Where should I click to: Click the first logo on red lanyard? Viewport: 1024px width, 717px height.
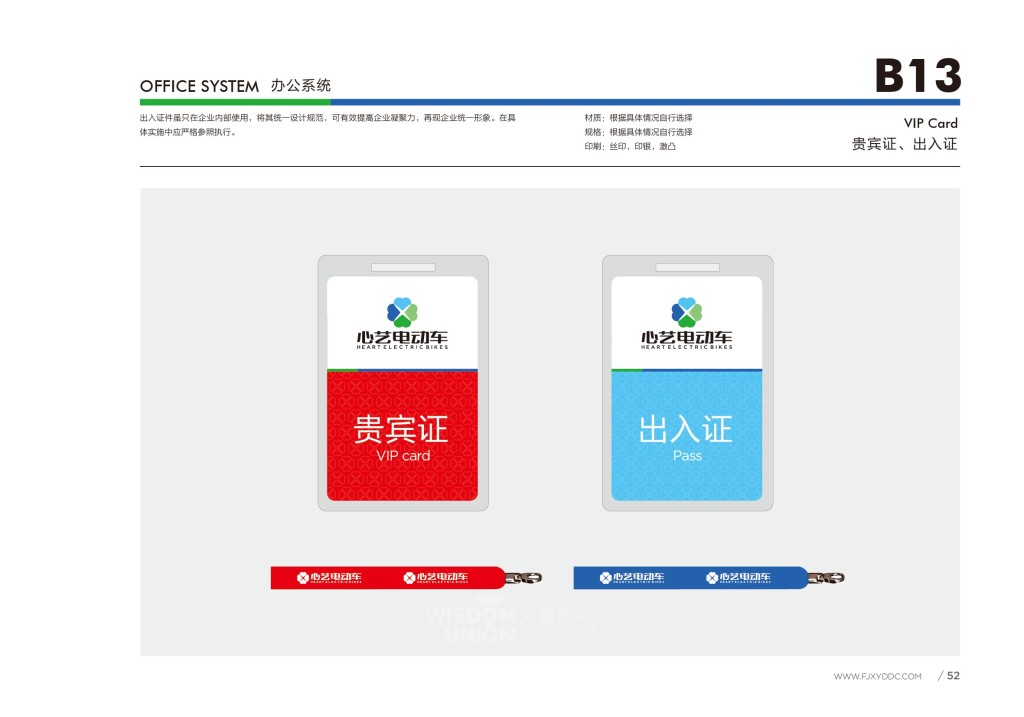click(329, 578)
